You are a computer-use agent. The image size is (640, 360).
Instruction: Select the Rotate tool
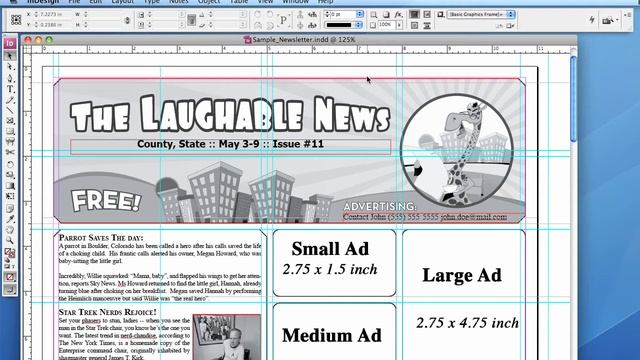point(10,164)
